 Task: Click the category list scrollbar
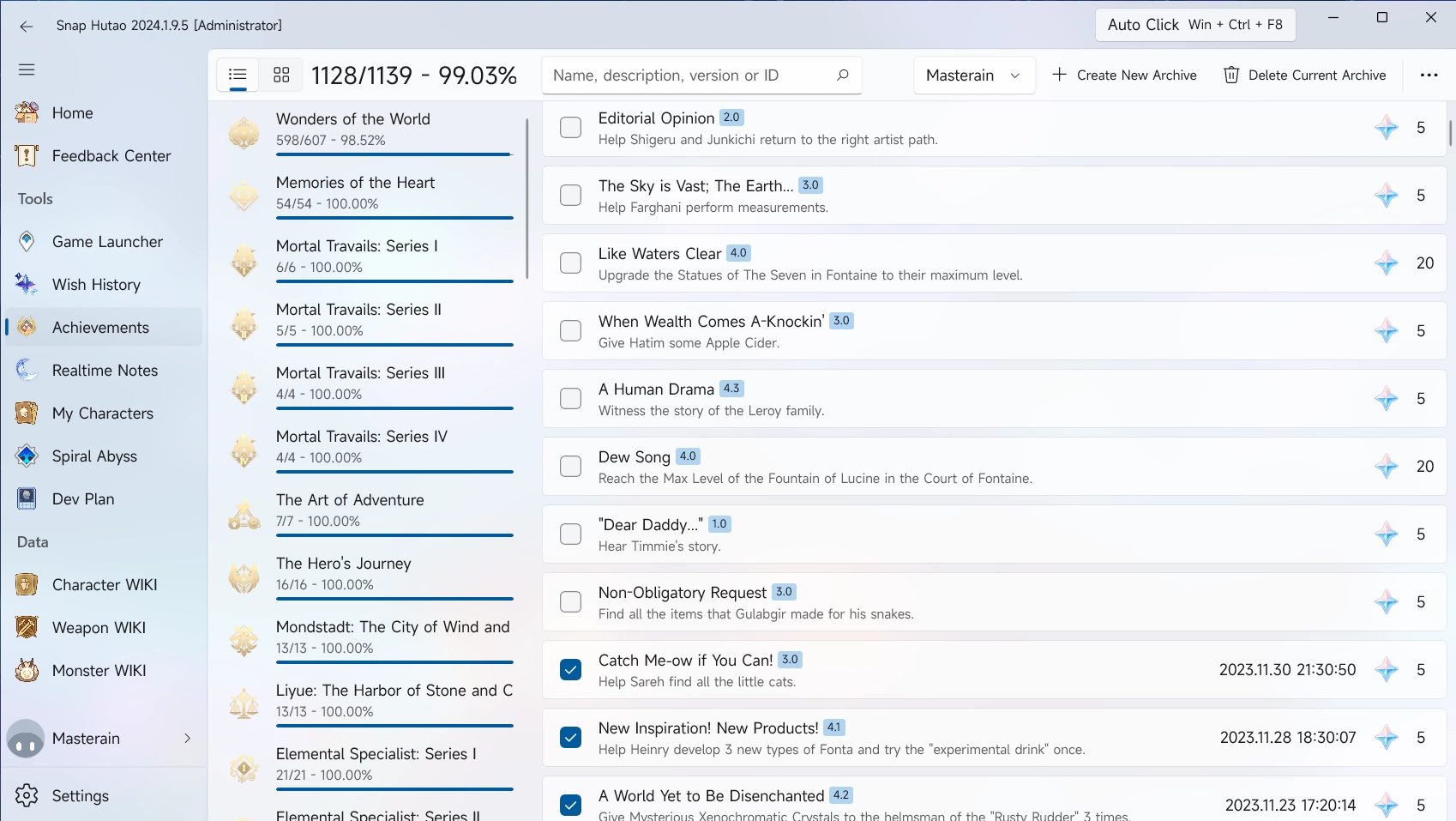[526, 198]
